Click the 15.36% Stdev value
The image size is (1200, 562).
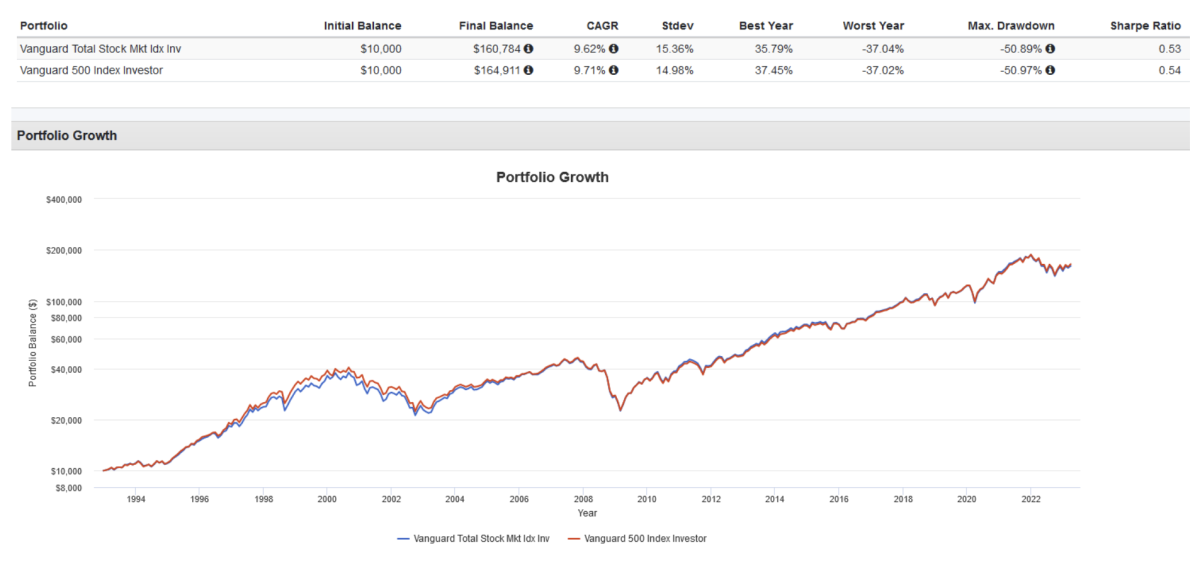tap(675, 48)
